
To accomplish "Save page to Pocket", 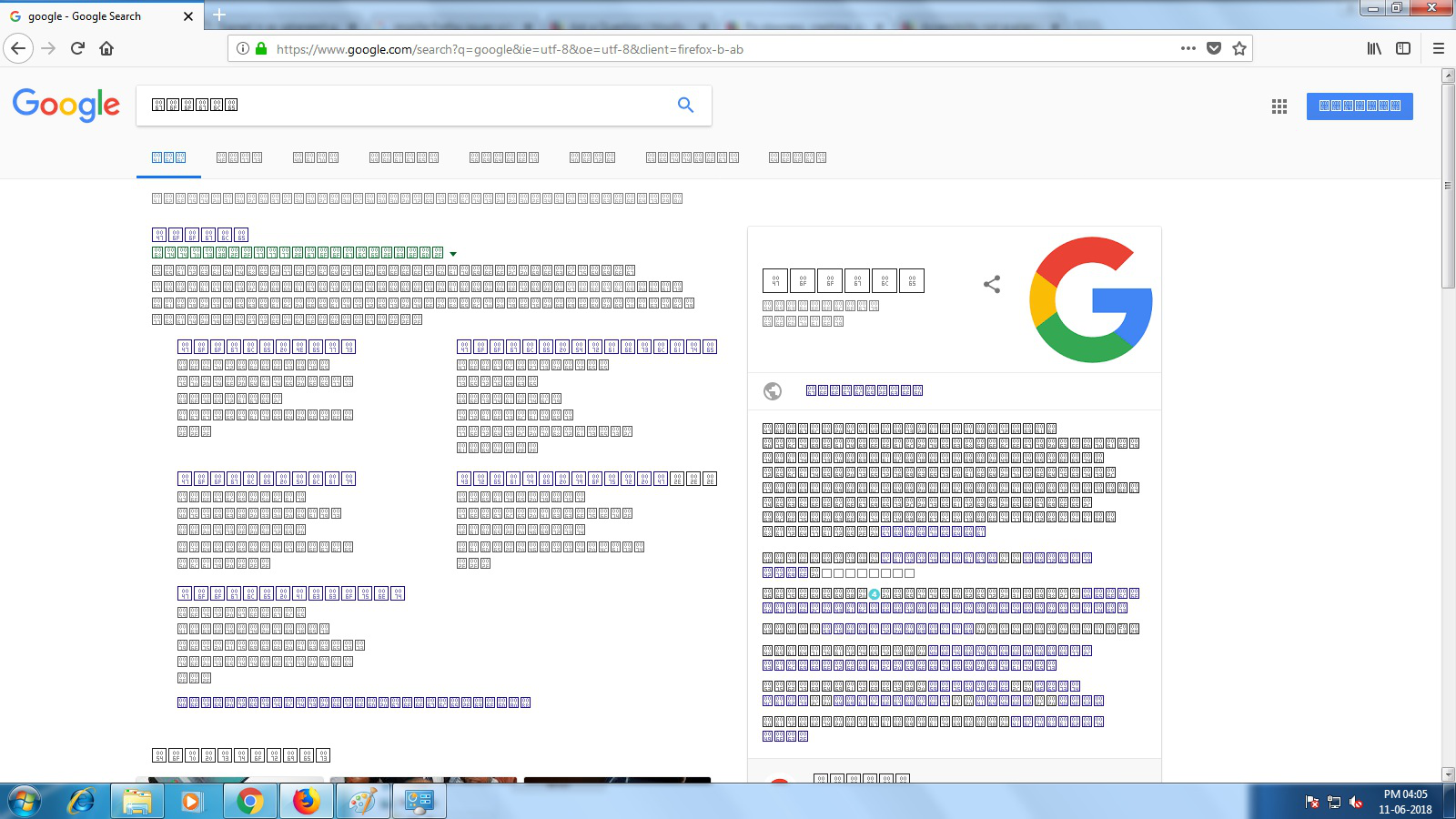I will (x=1213, y=48).
